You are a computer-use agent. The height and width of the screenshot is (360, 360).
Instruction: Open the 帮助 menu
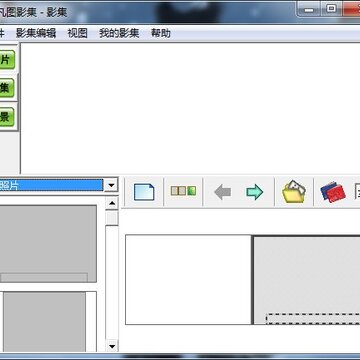(161, 33)
